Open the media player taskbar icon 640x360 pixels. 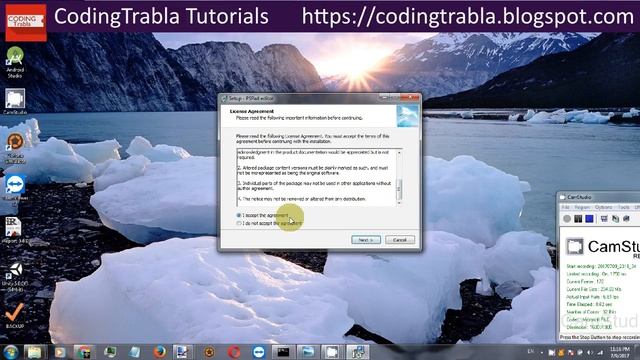point(60,352)
